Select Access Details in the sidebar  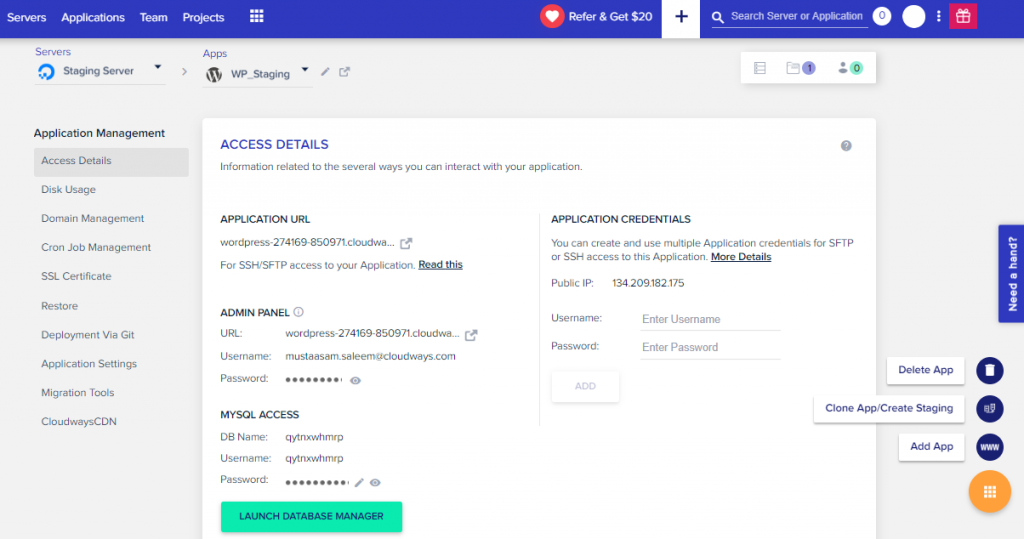[111, 161]
